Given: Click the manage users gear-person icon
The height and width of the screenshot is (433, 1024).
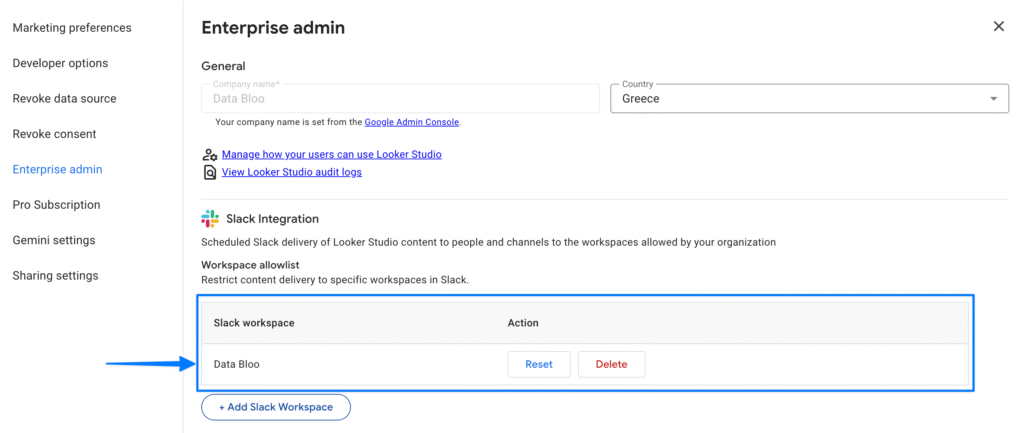Looking at the screenshot, I should (x=210, y=155).
